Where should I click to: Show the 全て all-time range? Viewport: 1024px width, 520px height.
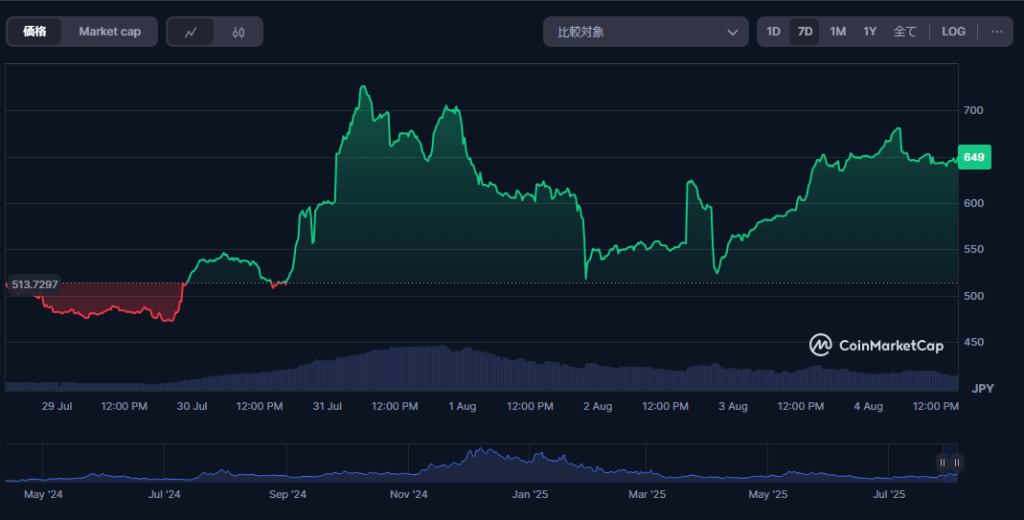tap(904, 31)
